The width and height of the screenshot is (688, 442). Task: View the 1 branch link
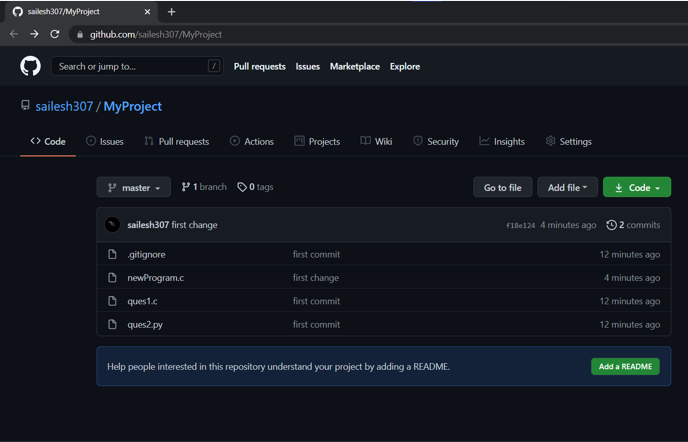pos(204,187)
